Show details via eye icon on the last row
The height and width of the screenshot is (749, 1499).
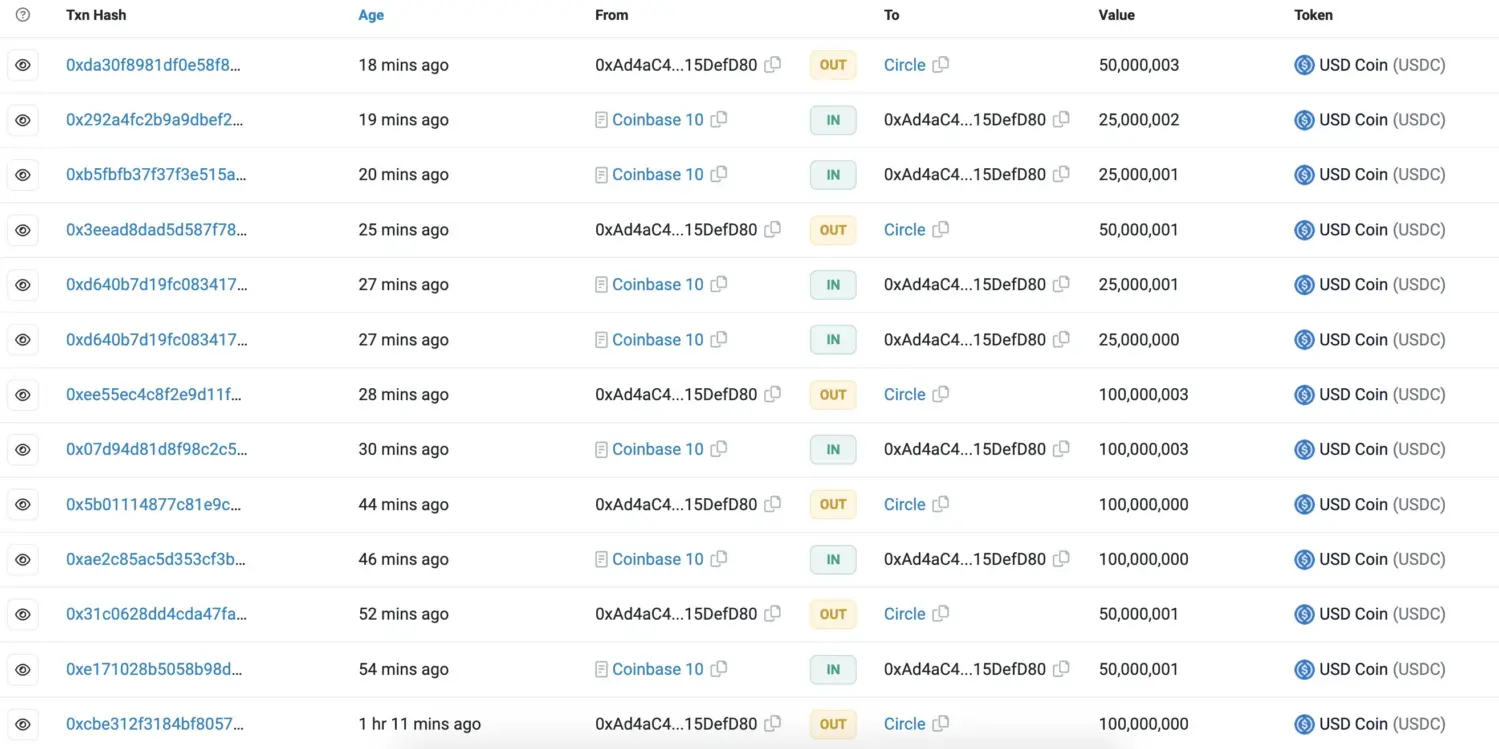tap(23, 723)
